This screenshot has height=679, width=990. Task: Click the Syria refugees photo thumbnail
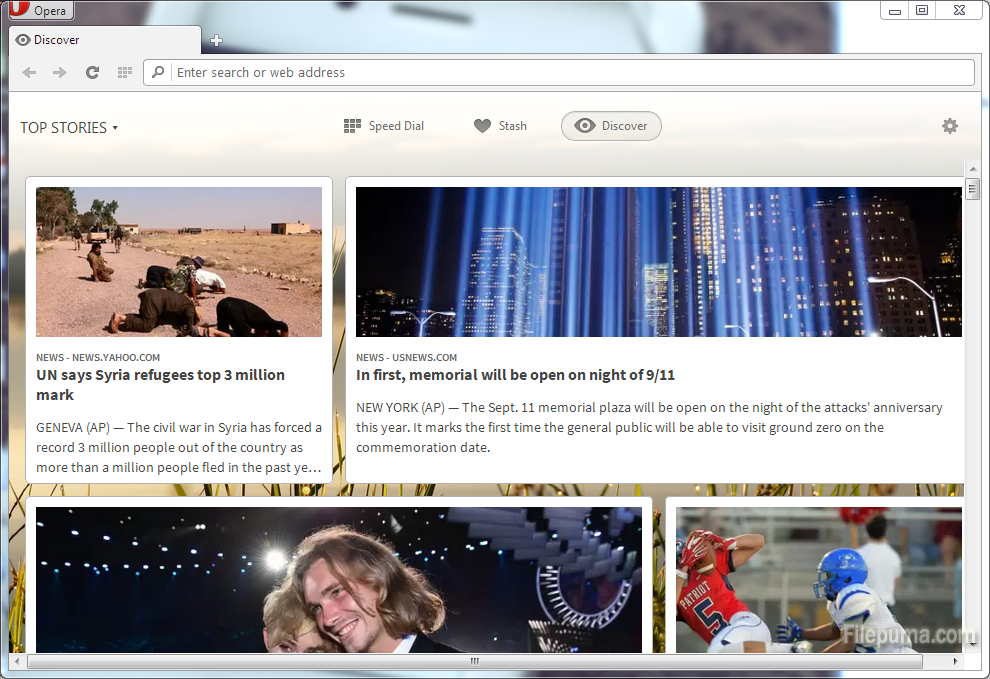point(179,262)
